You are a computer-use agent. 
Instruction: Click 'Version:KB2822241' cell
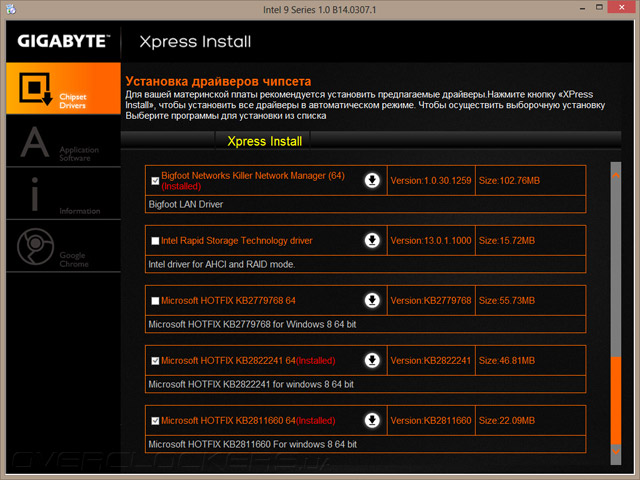point(431,360)
